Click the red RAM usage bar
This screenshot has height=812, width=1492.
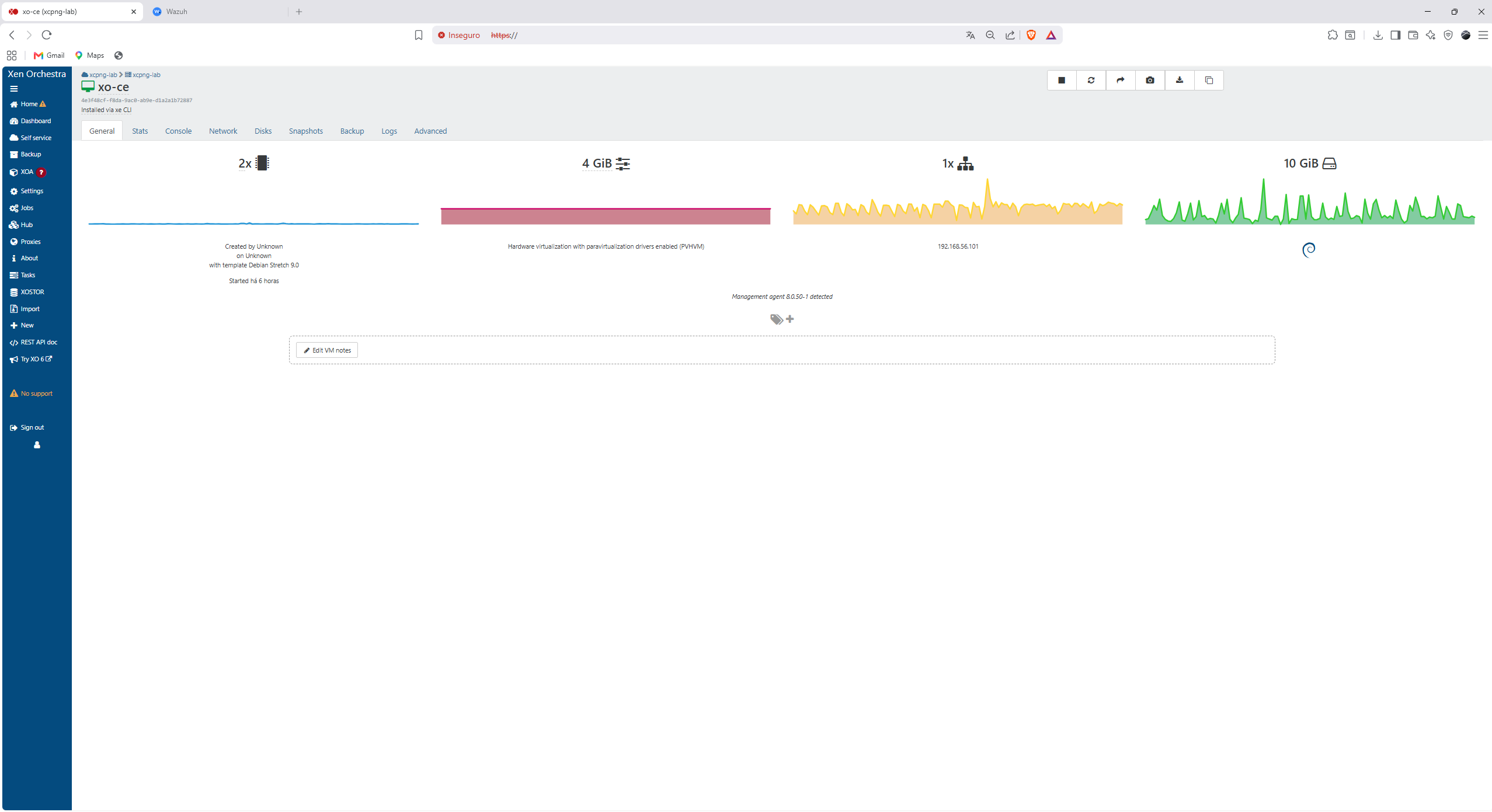[x=606, y=216]
